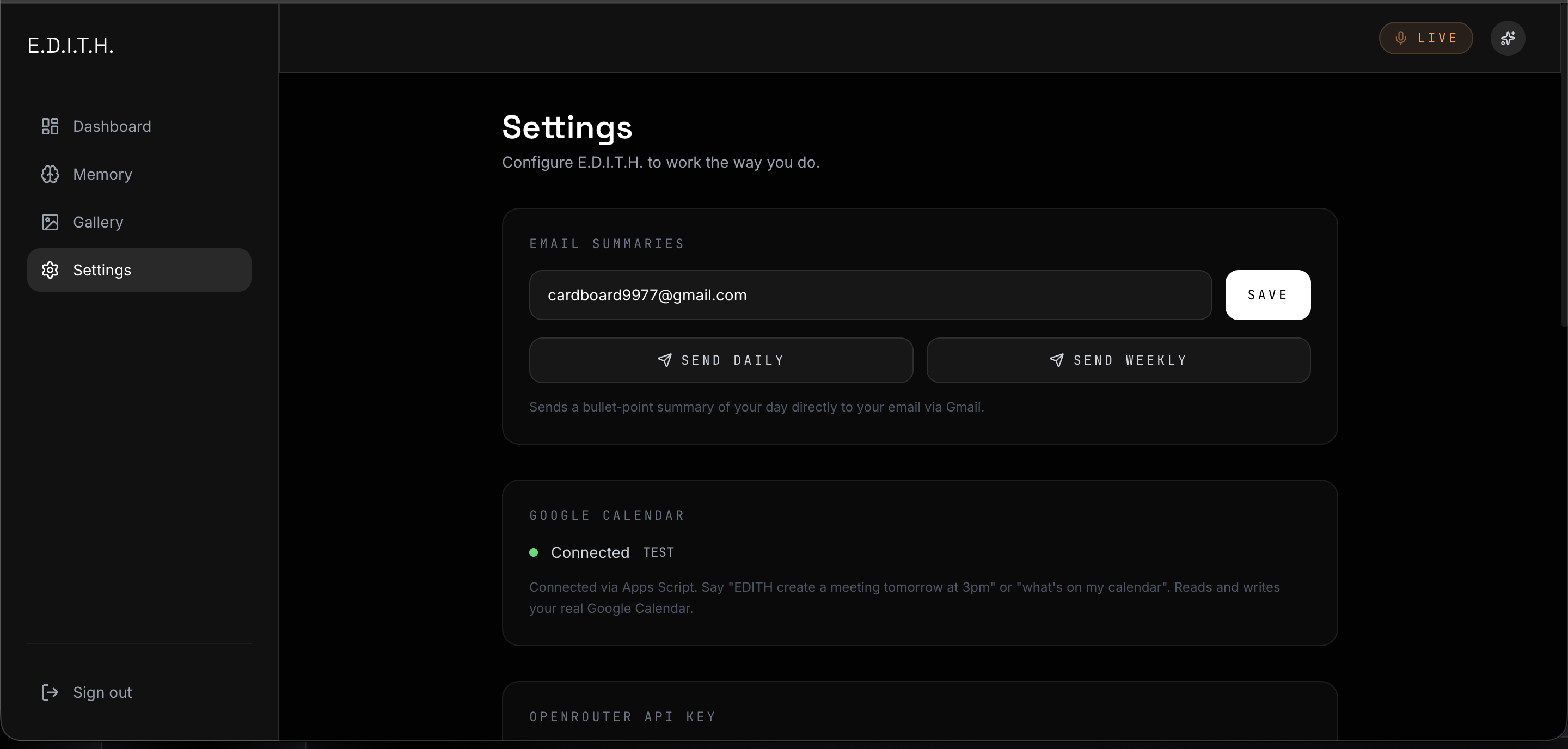Click the Gallery image icon
The height and width of the screenshot is (749, 1568).
(x=50, y=222)
